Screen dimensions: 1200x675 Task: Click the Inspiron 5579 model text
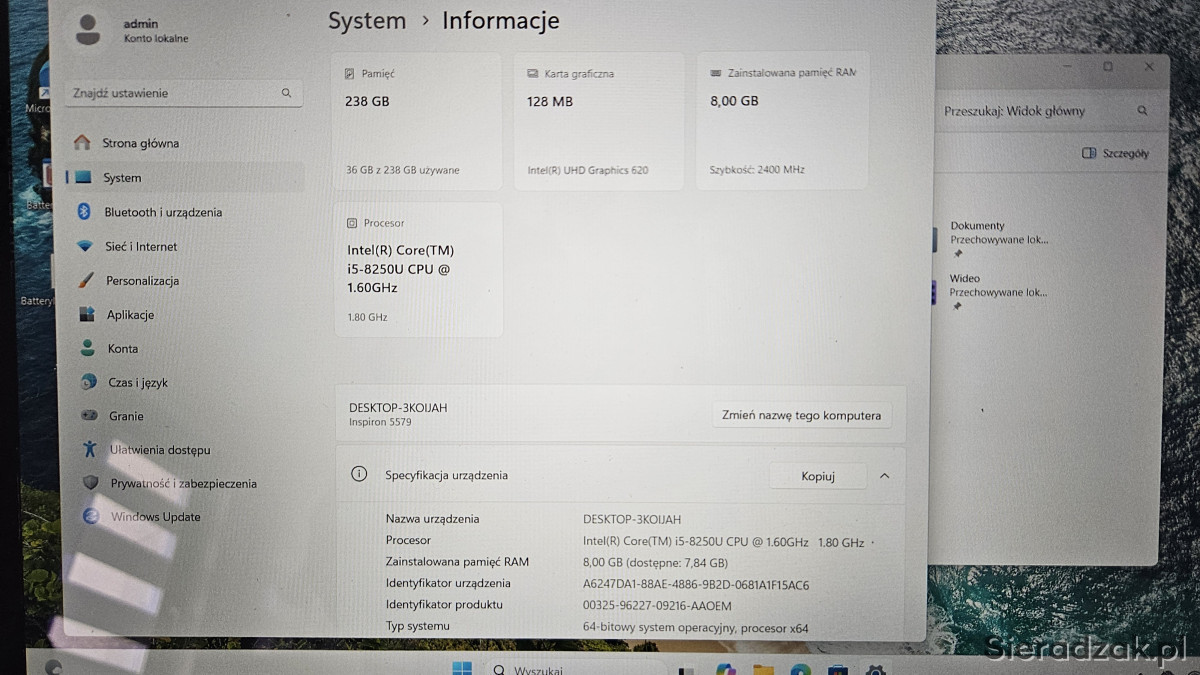click(x=380, y=422)
